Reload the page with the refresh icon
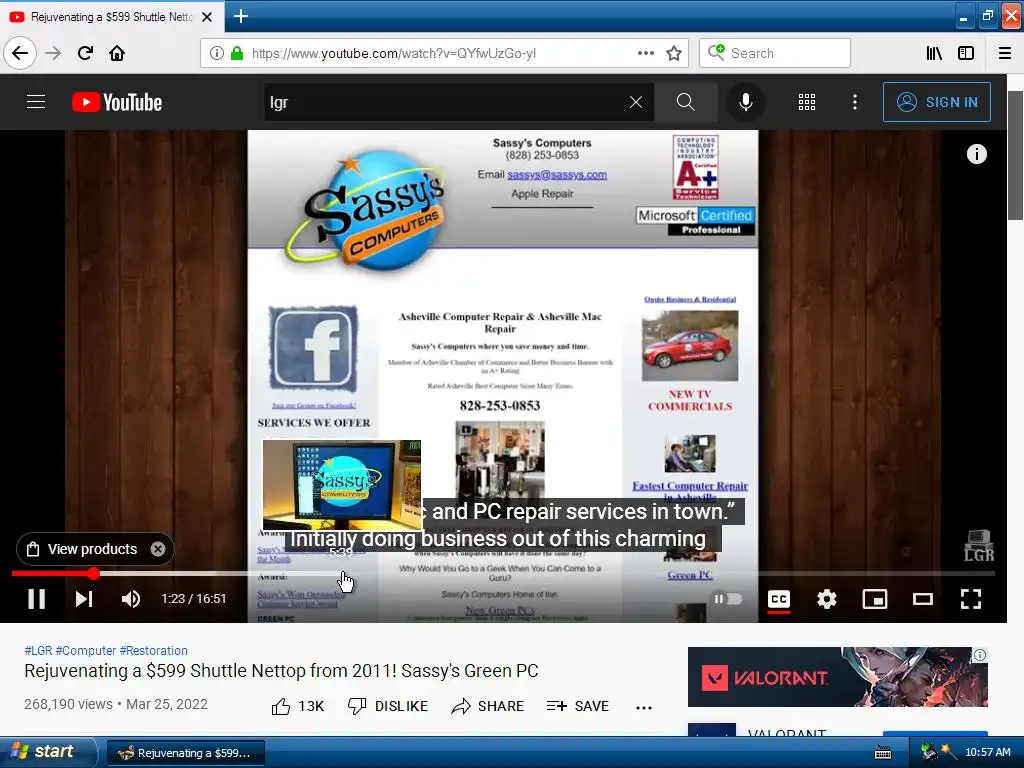 coord(85,54)
